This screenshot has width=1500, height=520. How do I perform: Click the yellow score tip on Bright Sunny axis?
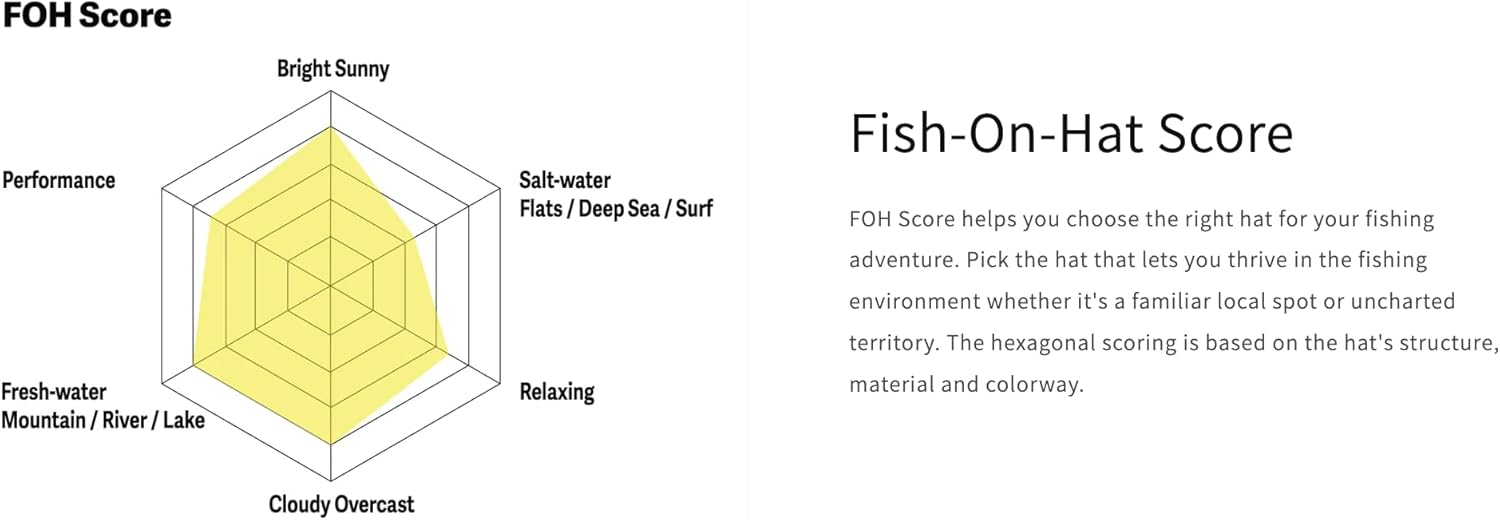pyautogui.click(x=331, y=128)
